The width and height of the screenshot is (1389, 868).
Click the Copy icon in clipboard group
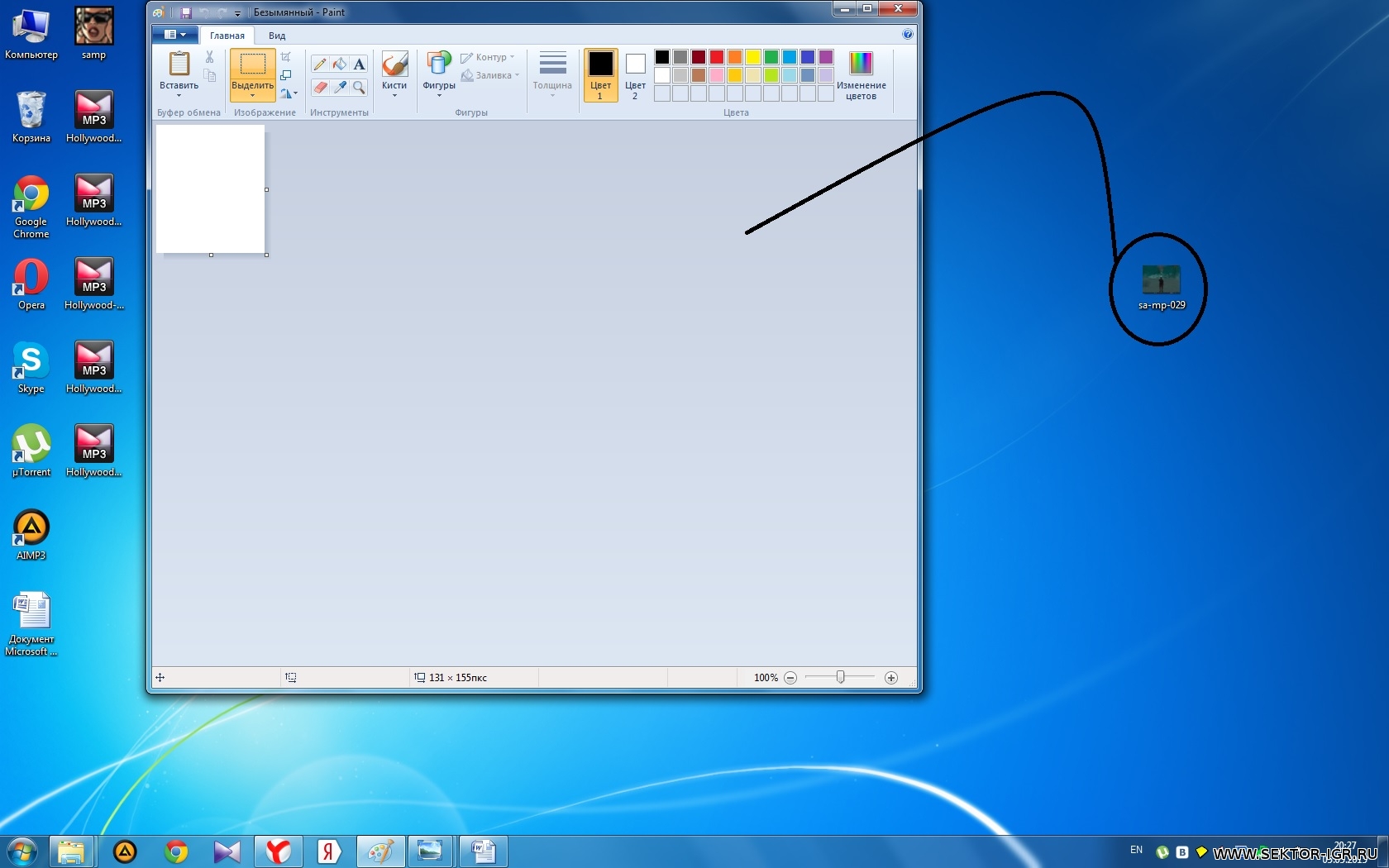click(x=209, y=76)
